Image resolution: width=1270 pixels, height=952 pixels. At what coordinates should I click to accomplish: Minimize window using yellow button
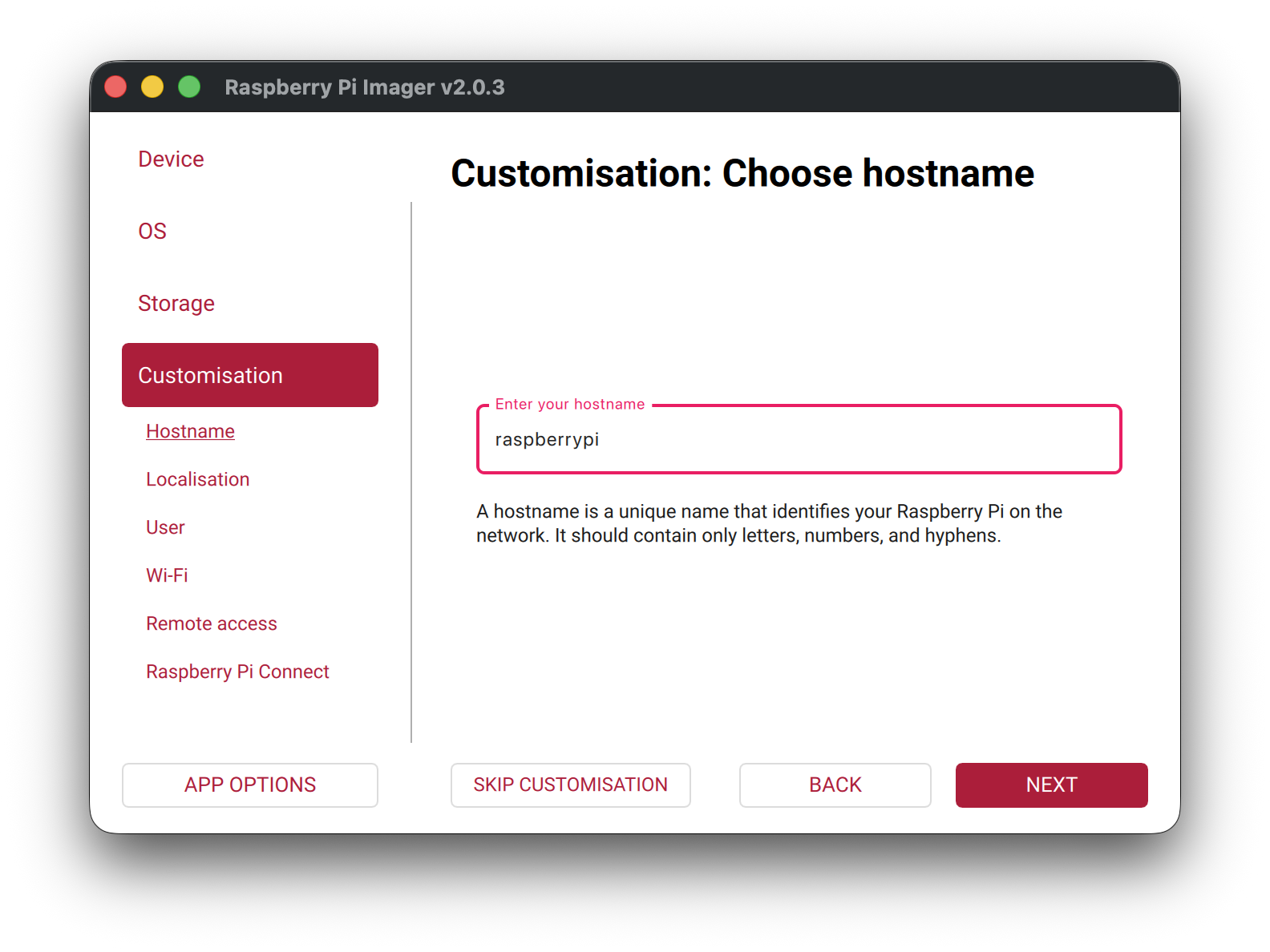[152, 87]
